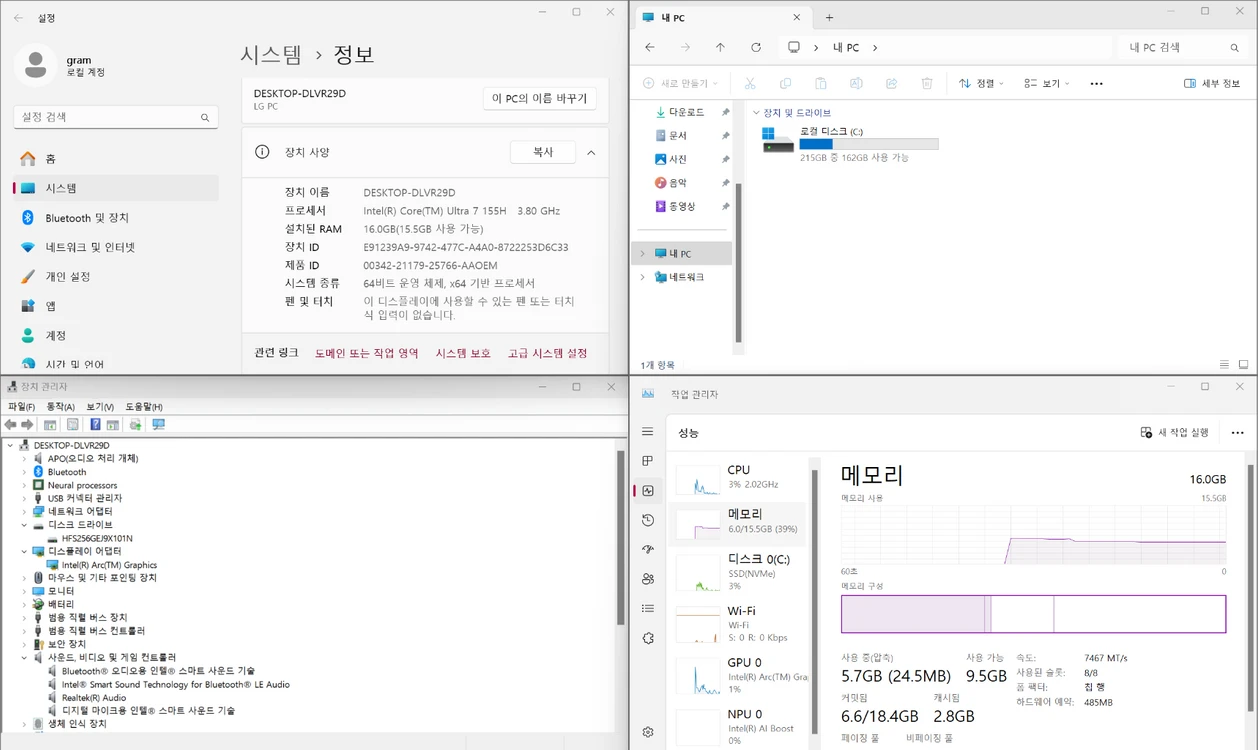Click the Device Manager vertical scrollbar
Viewport: 1258px width, 750px height.
tap(620, 540)
